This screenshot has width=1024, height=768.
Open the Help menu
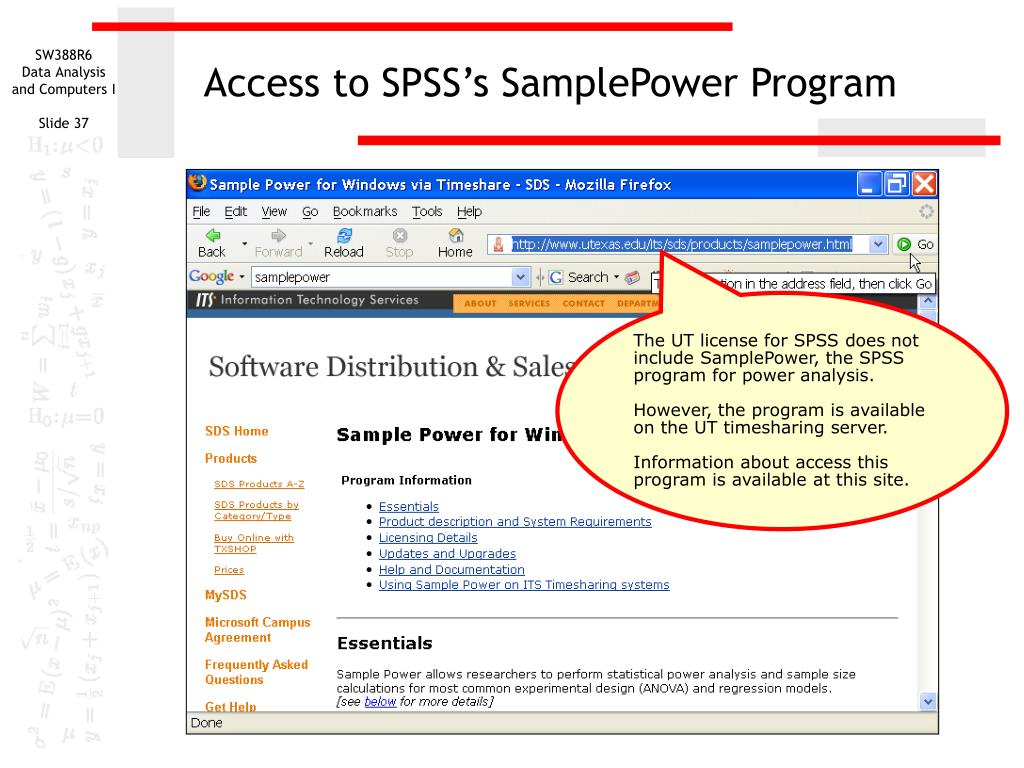[469, 212]
